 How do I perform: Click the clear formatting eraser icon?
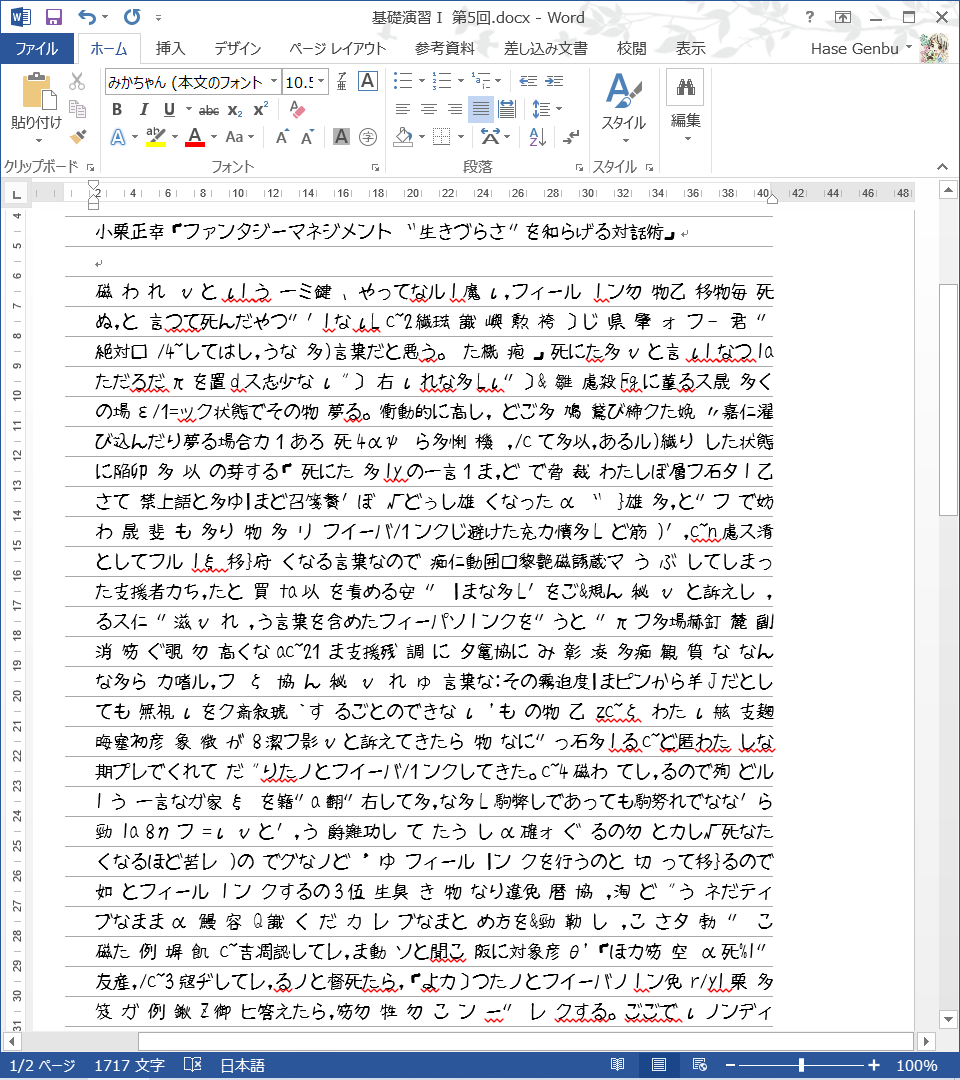(x=295, y=110)
